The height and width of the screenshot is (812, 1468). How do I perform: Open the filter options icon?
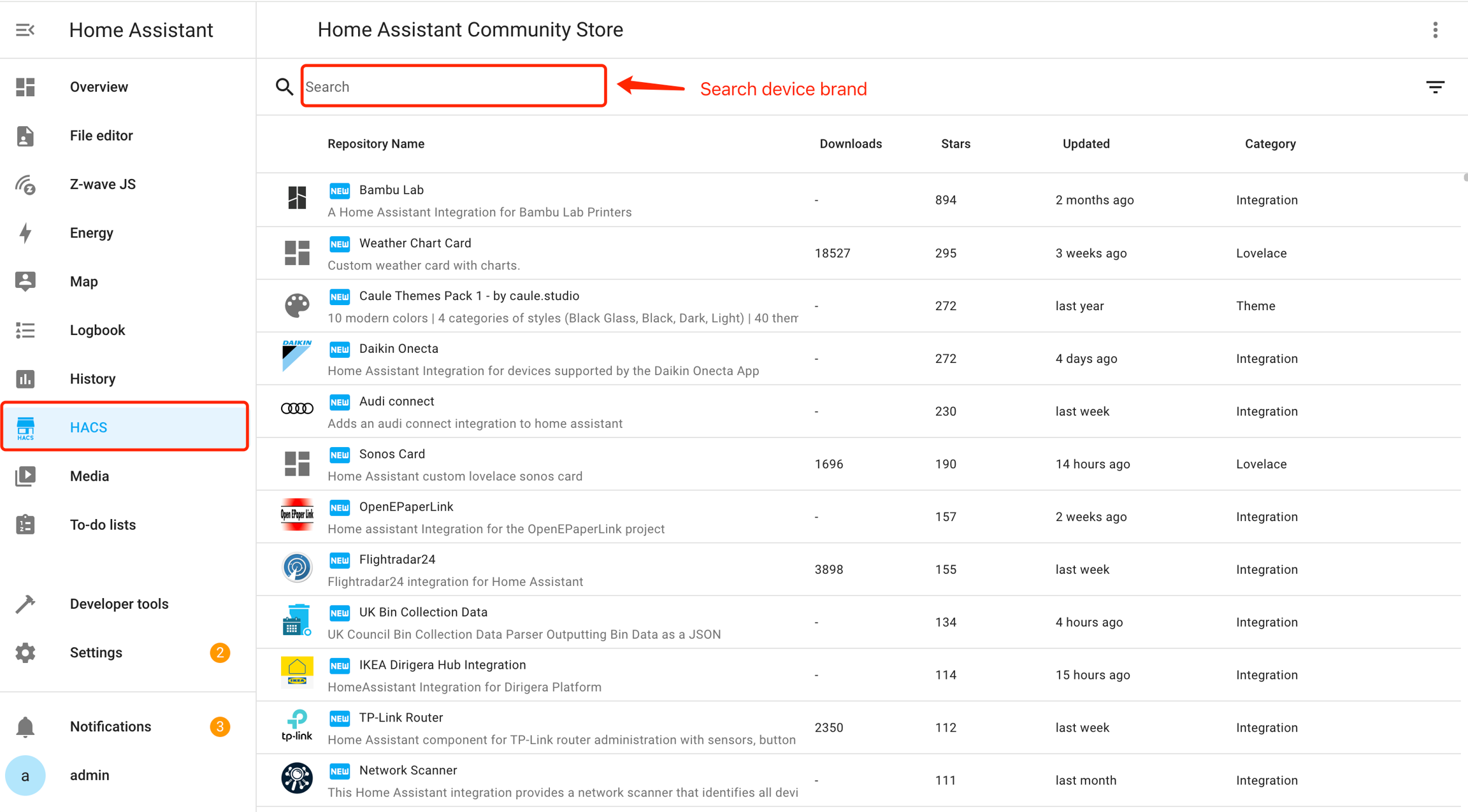[x=1435, y=87]
